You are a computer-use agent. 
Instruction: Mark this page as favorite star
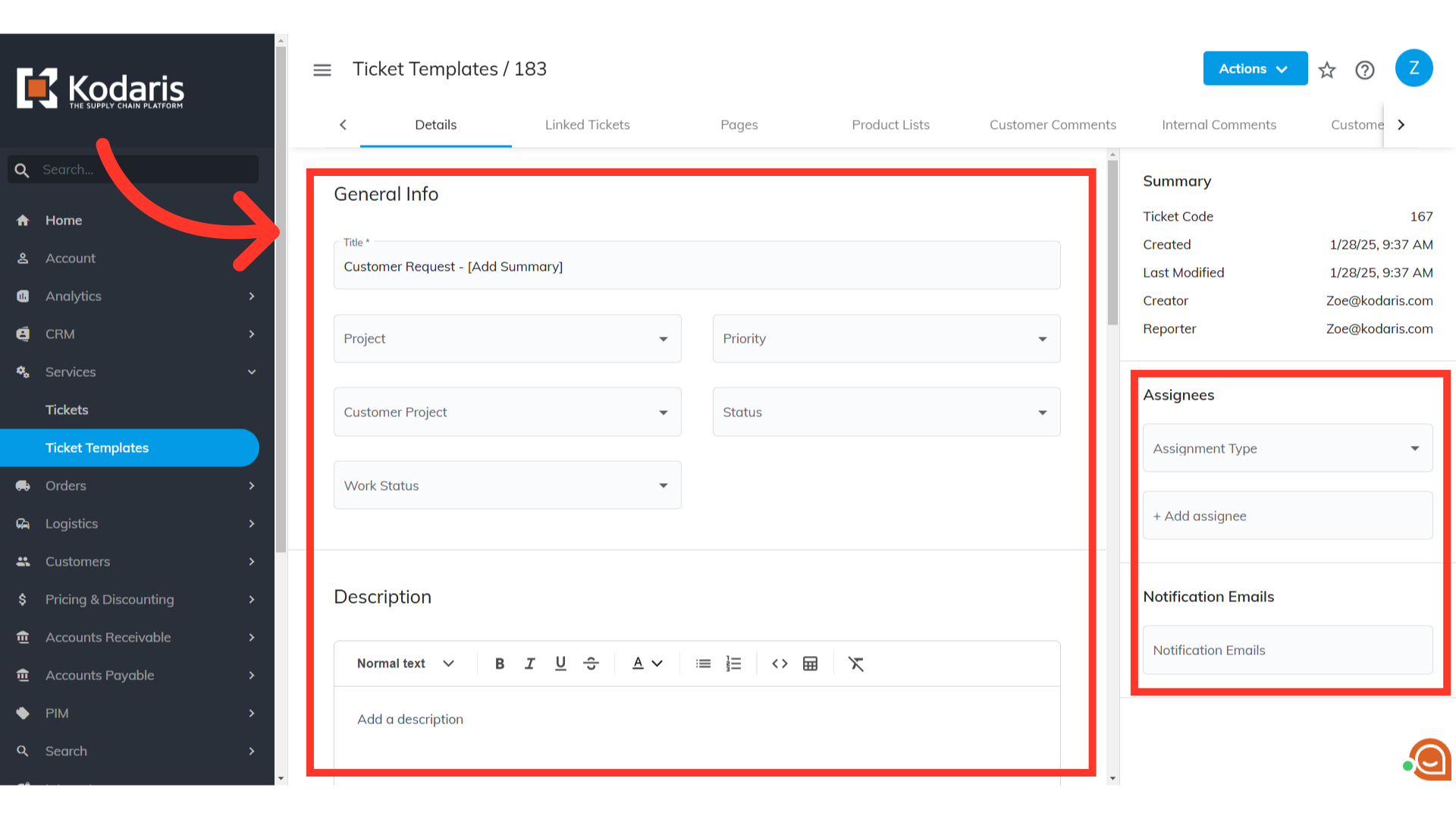point(1326,70)
